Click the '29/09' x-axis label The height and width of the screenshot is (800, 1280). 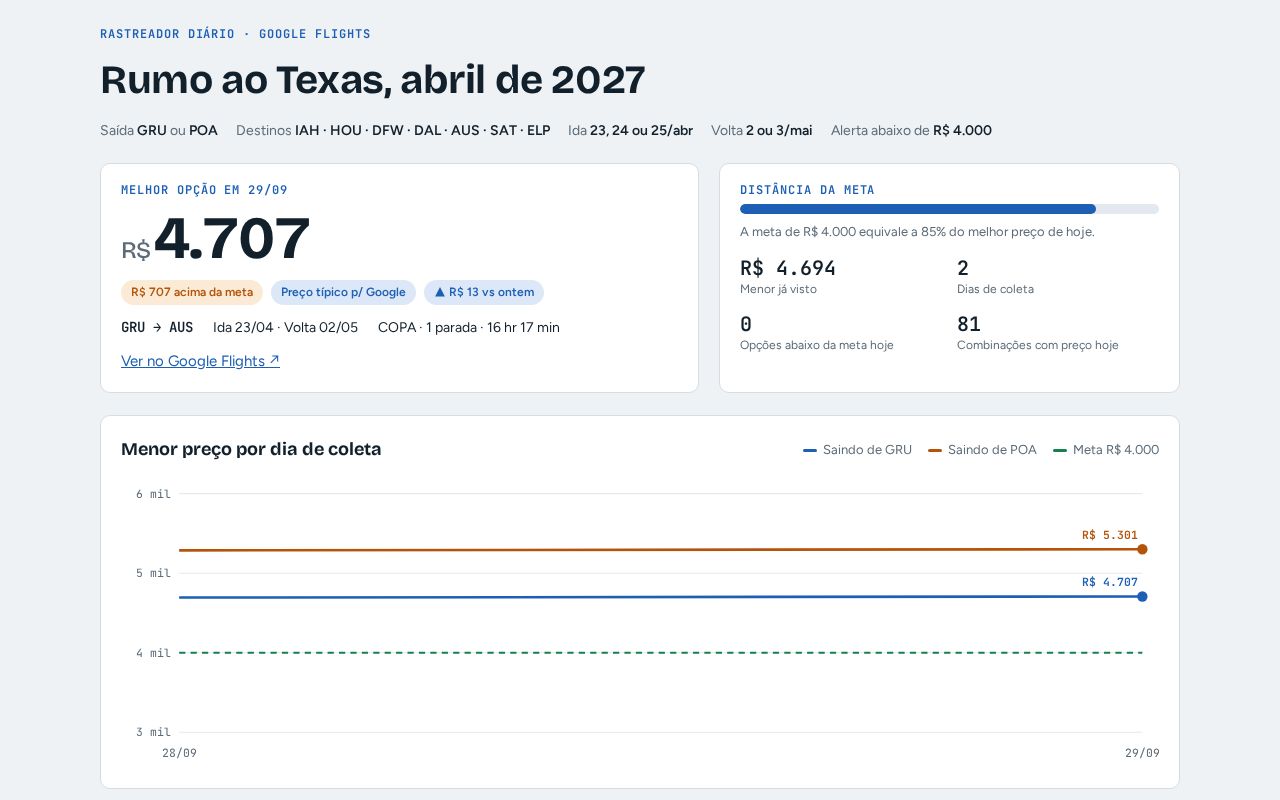[x=1142, y=753]
